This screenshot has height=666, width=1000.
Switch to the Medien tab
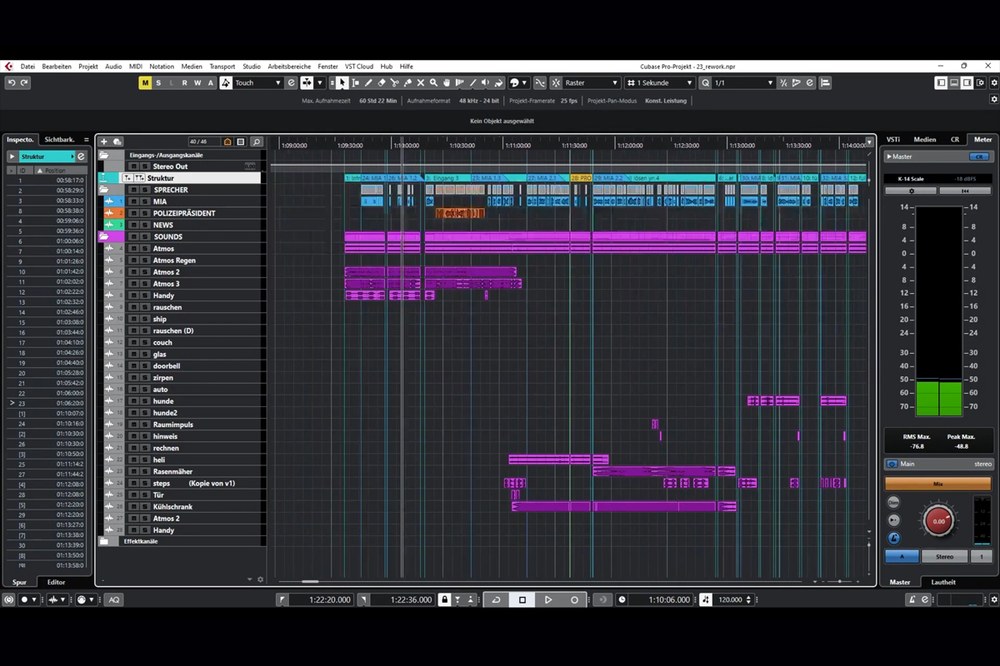924,140
